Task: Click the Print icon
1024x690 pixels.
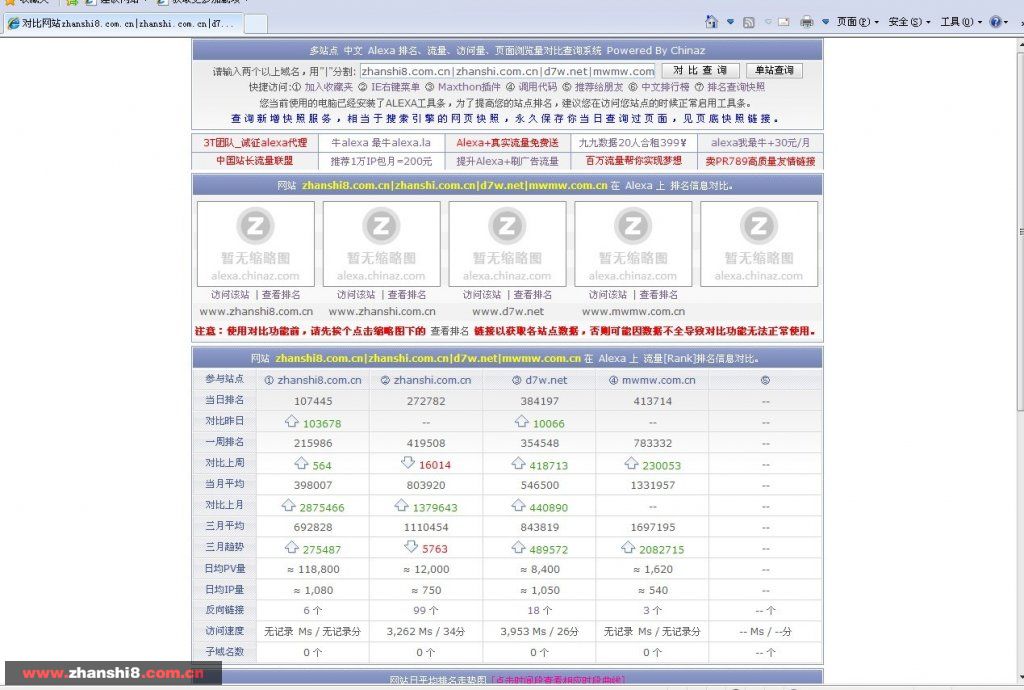Action: pos(807,22)
